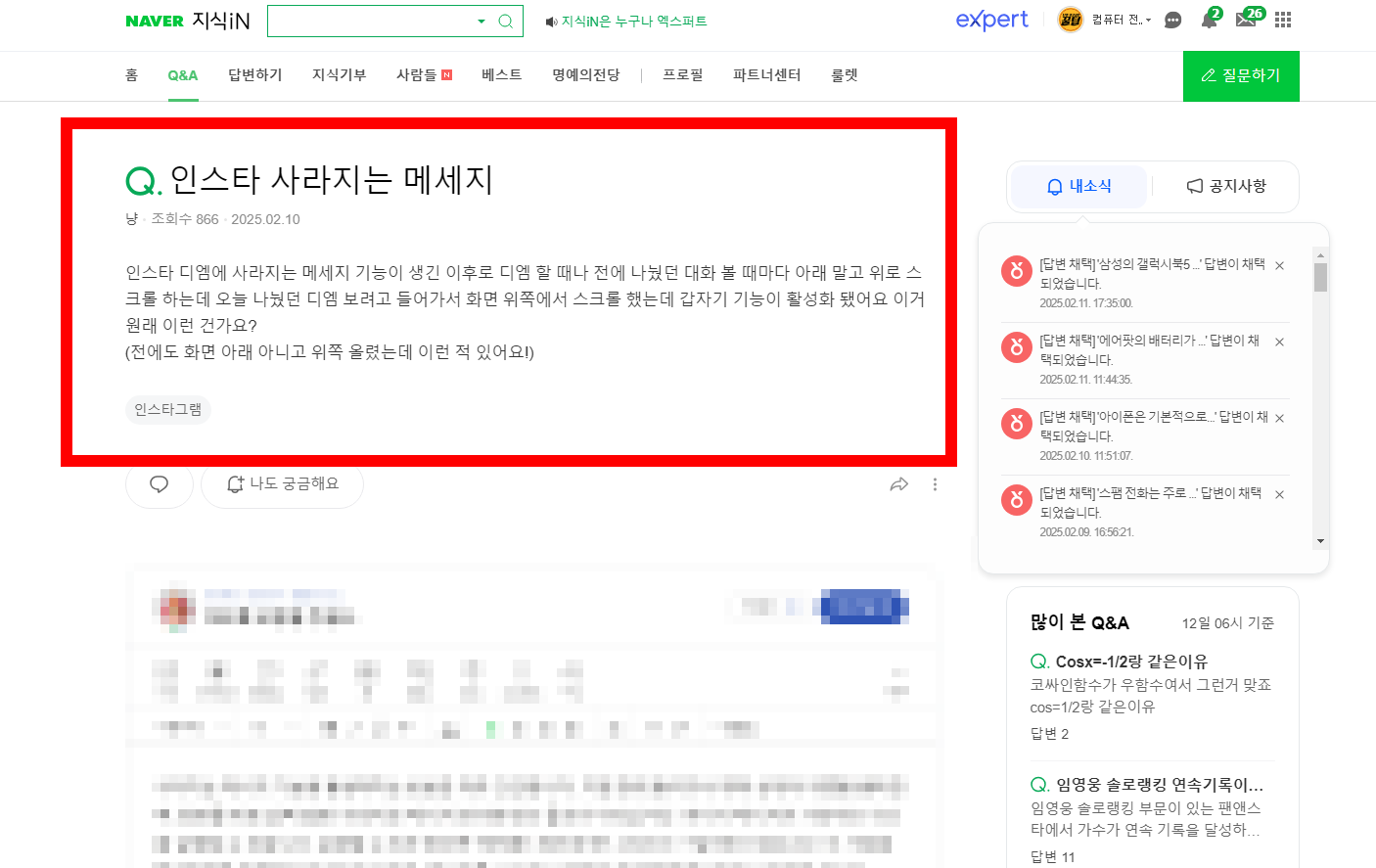
Task: Open the 명예의전당 tab
Action: pos(586,75)
